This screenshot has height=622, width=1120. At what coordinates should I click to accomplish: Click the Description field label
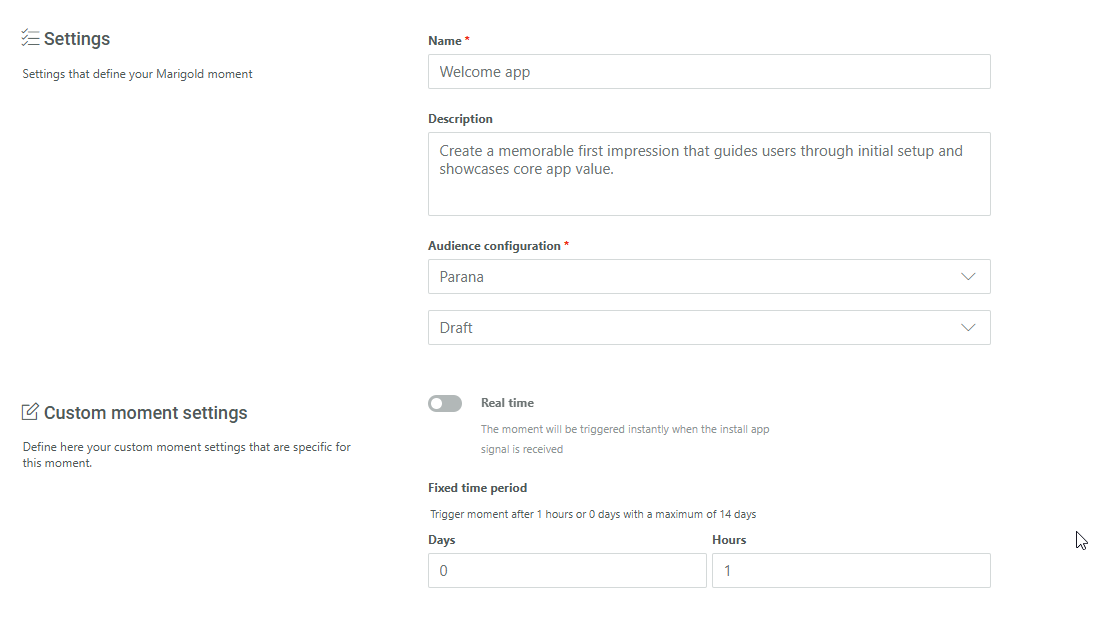[460, 119]
